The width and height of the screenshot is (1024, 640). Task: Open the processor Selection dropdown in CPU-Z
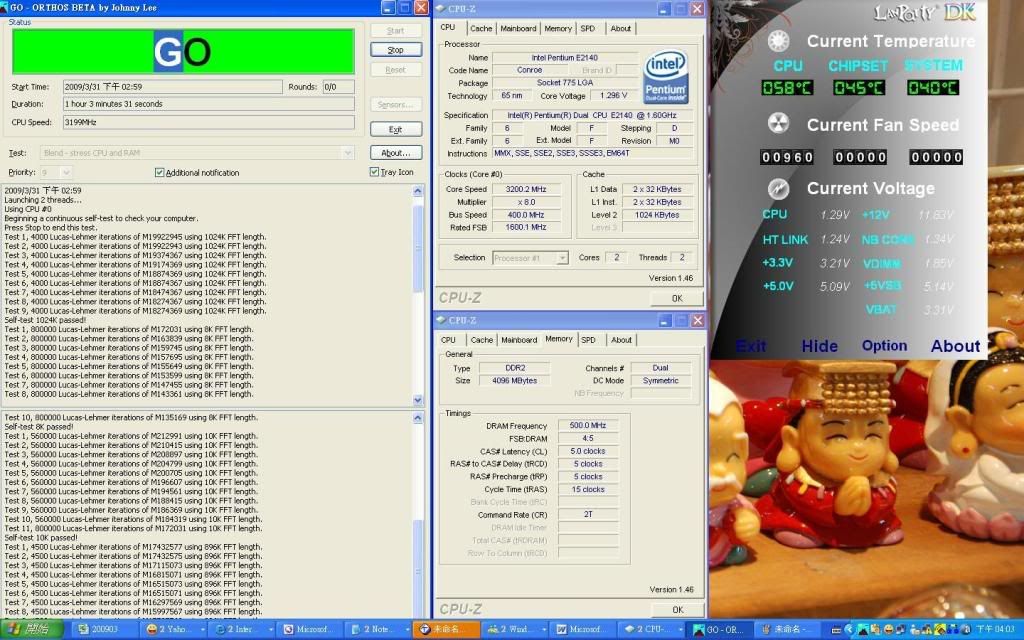click(562, 258)
